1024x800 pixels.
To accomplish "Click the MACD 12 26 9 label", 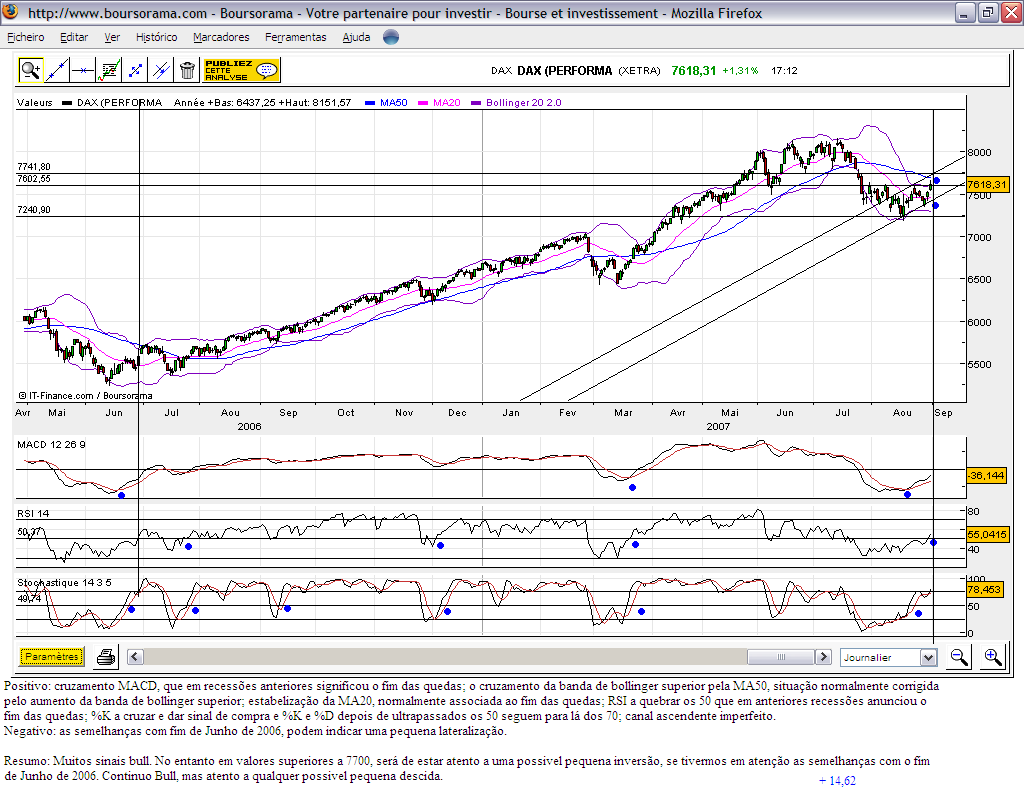I will [51, 445].
